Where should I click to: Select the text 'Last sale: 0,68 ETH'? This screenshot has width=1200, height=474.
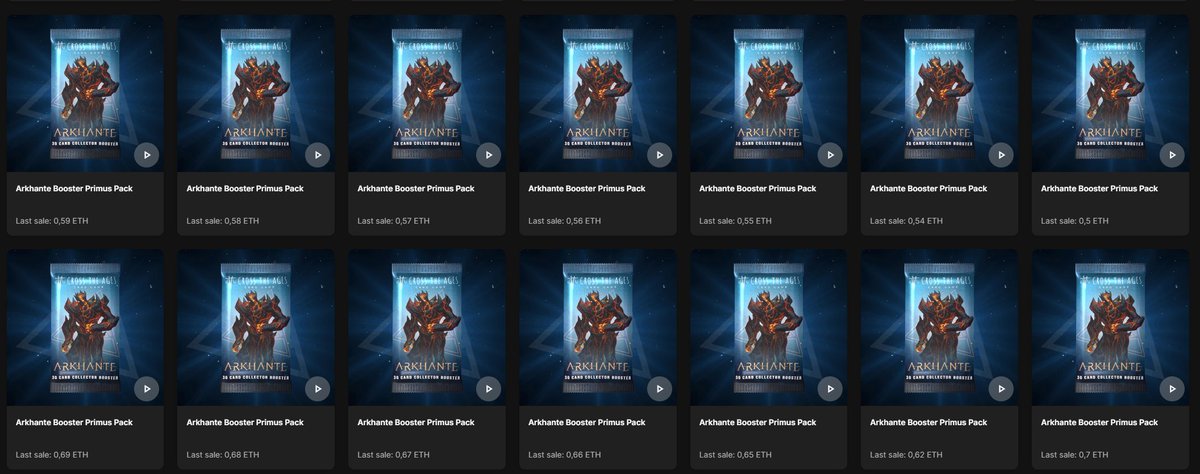224,454
